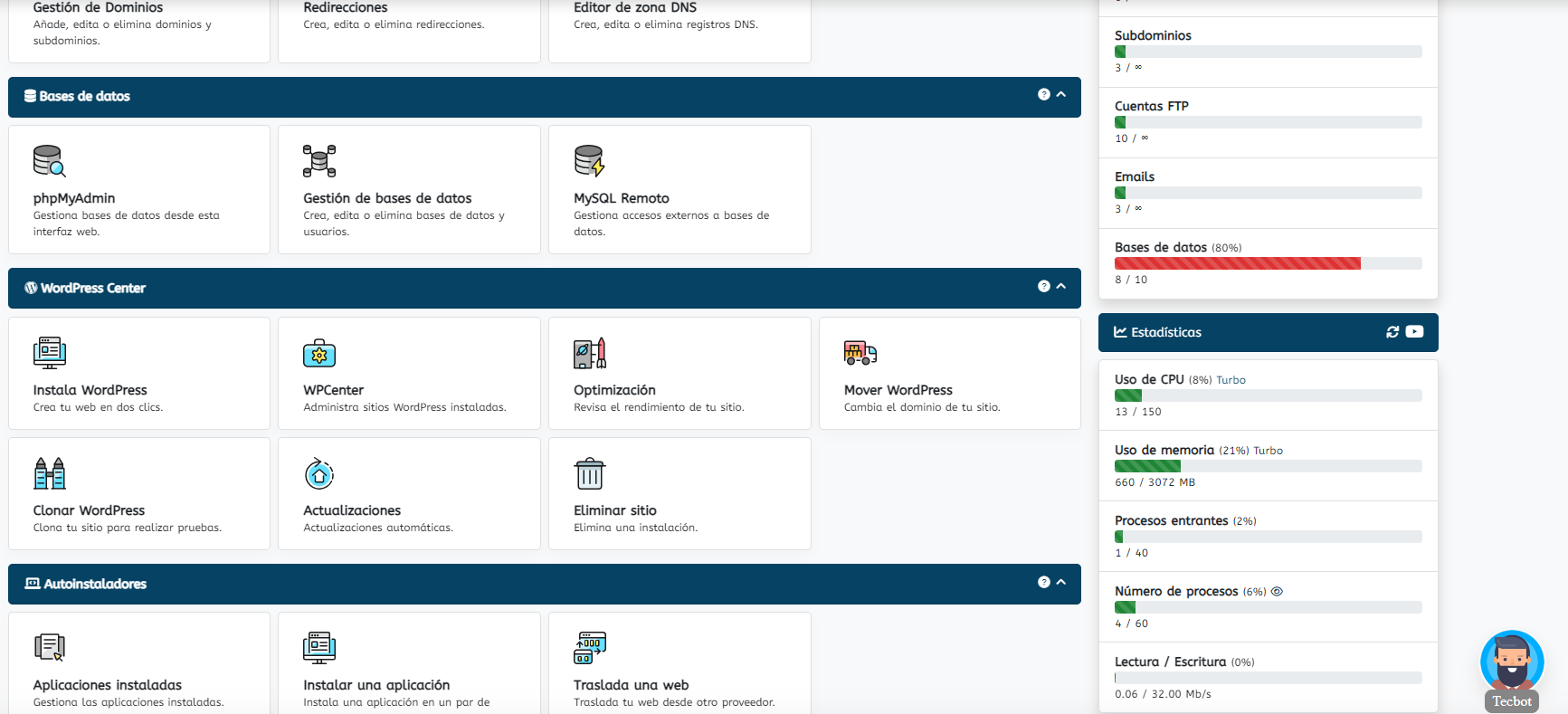
Task: Open the phpMyAdmin database icon
Action: (x=50, y=161)
